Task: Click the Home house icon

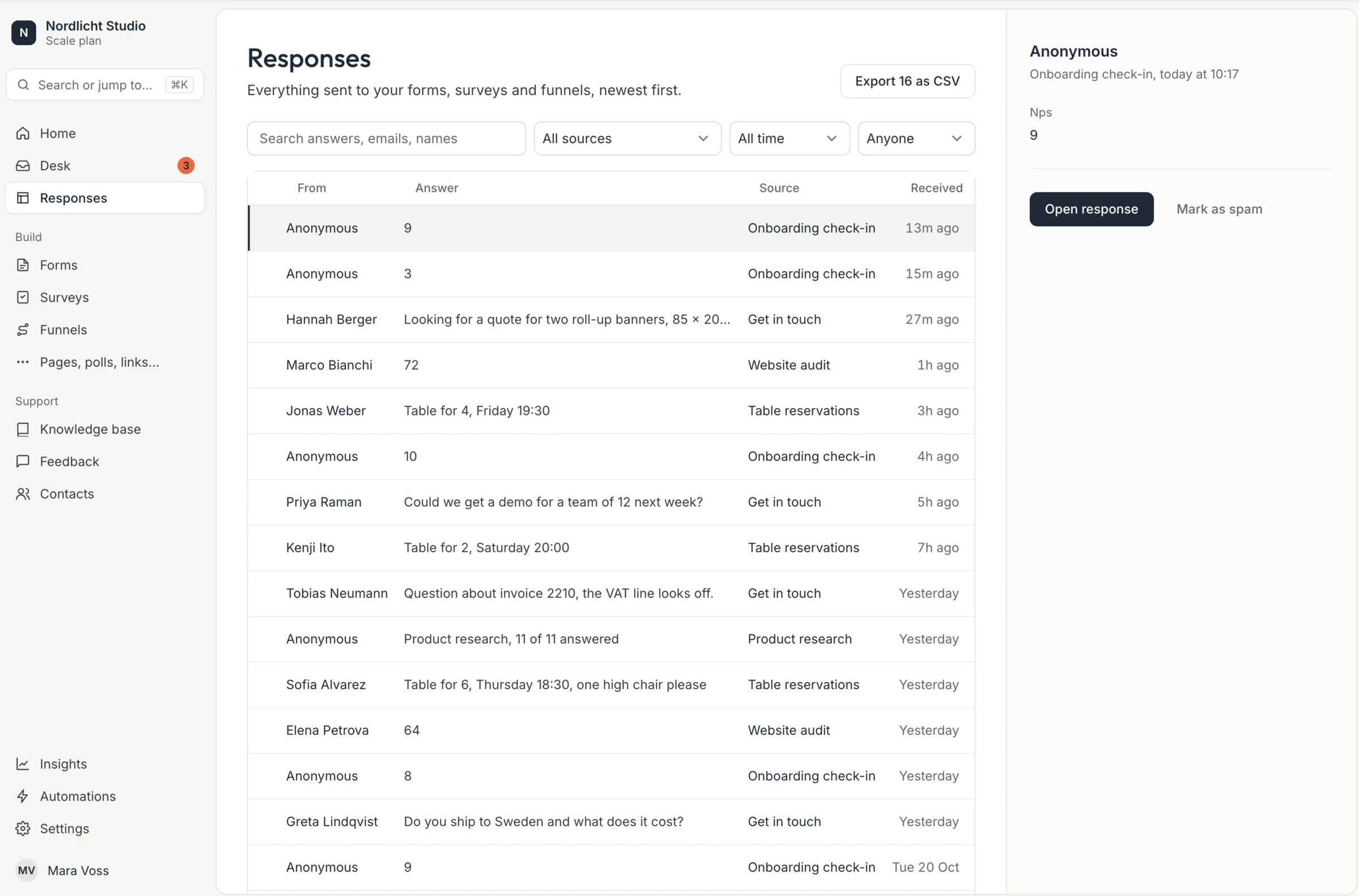Action: 23,133
